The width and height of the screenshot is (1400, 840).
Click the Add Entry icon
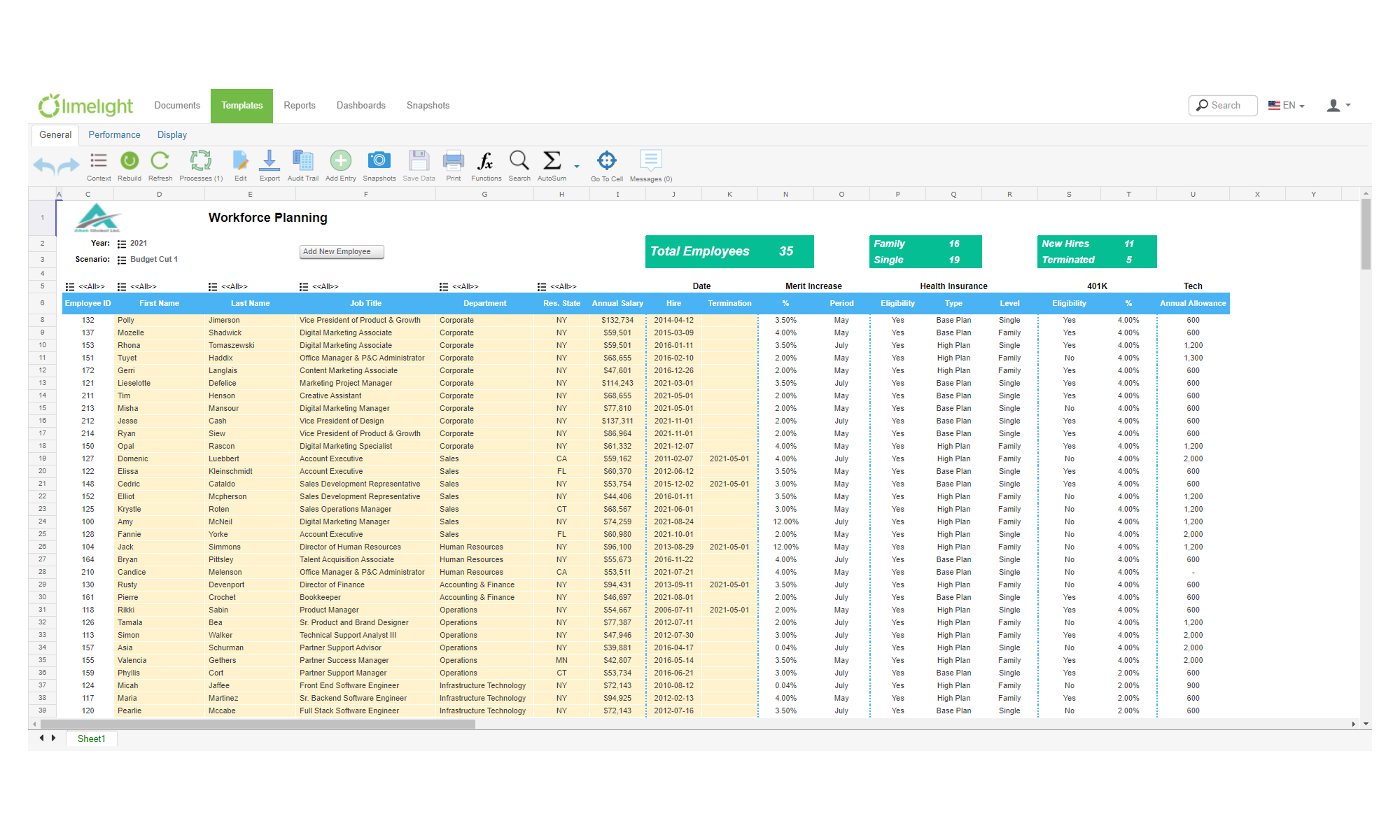(x=340, y=164)
